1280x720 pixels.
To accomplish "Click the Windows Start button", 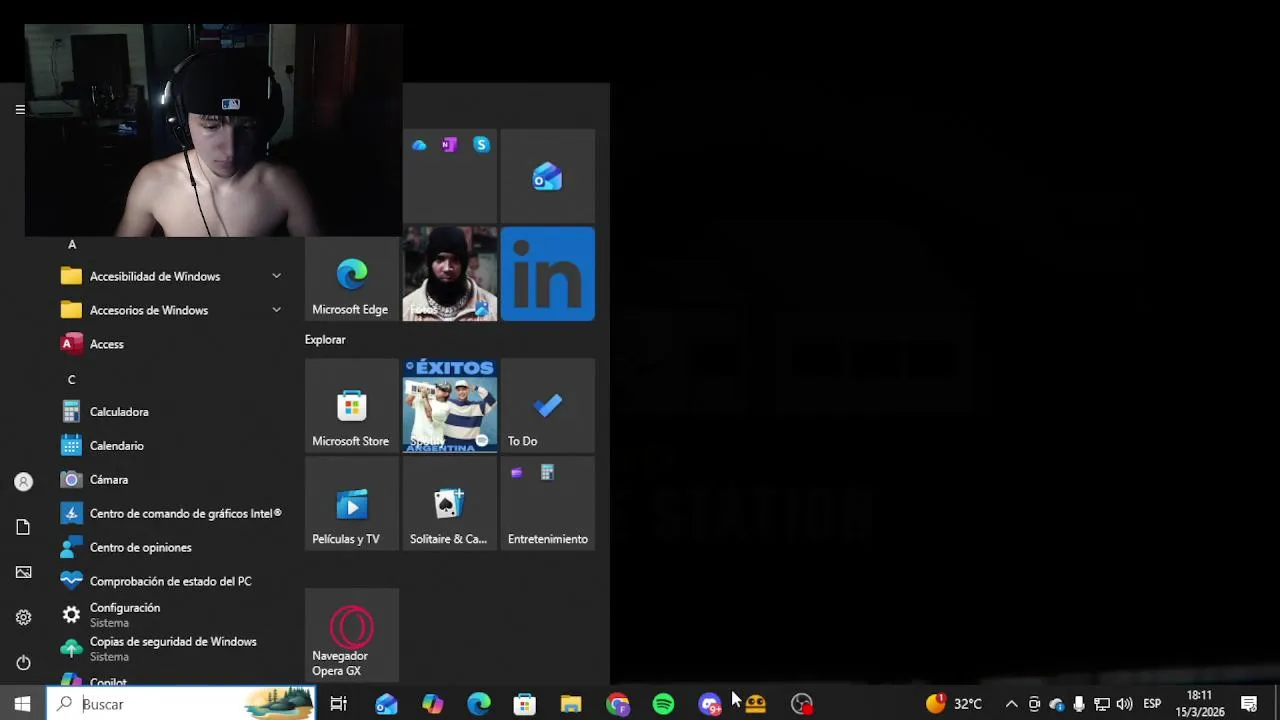I will coord(22,704).
